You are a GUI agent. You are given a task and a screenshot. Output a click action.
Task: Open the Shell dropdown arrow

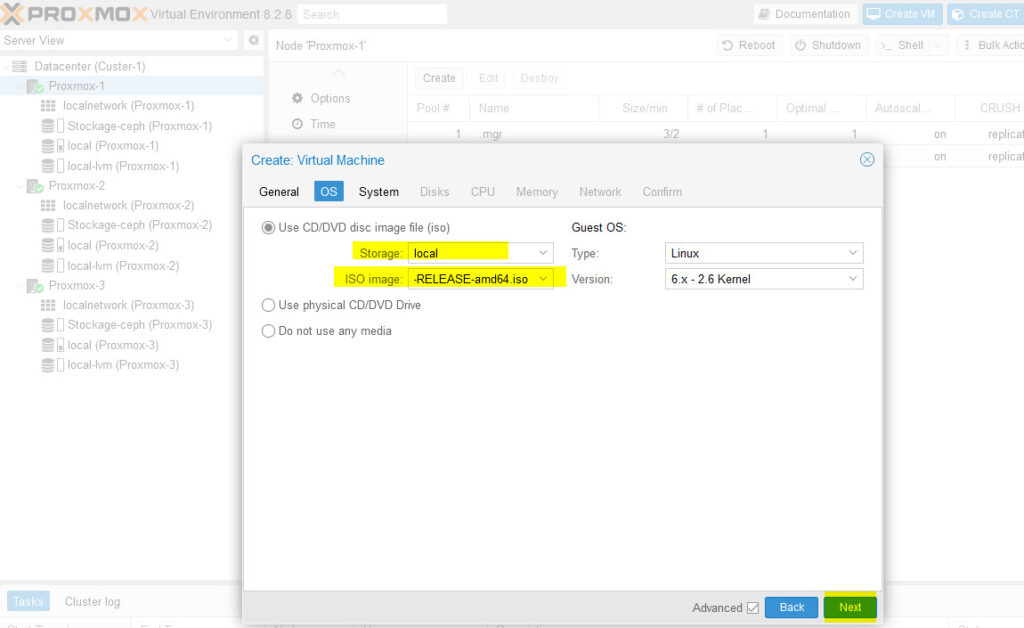click(938, 45)
